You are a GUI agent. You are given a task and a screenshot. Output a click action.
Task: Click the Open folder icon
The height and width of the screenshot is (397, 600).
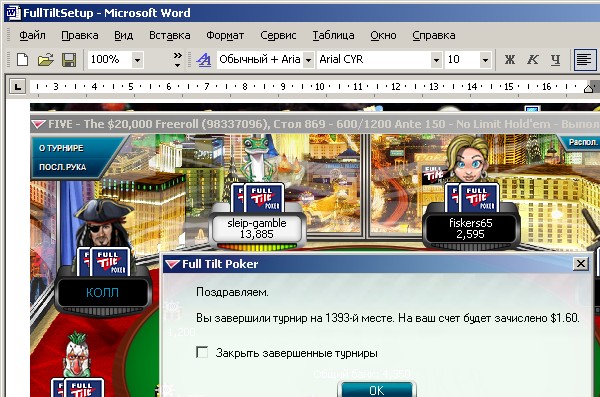[46, 60]
